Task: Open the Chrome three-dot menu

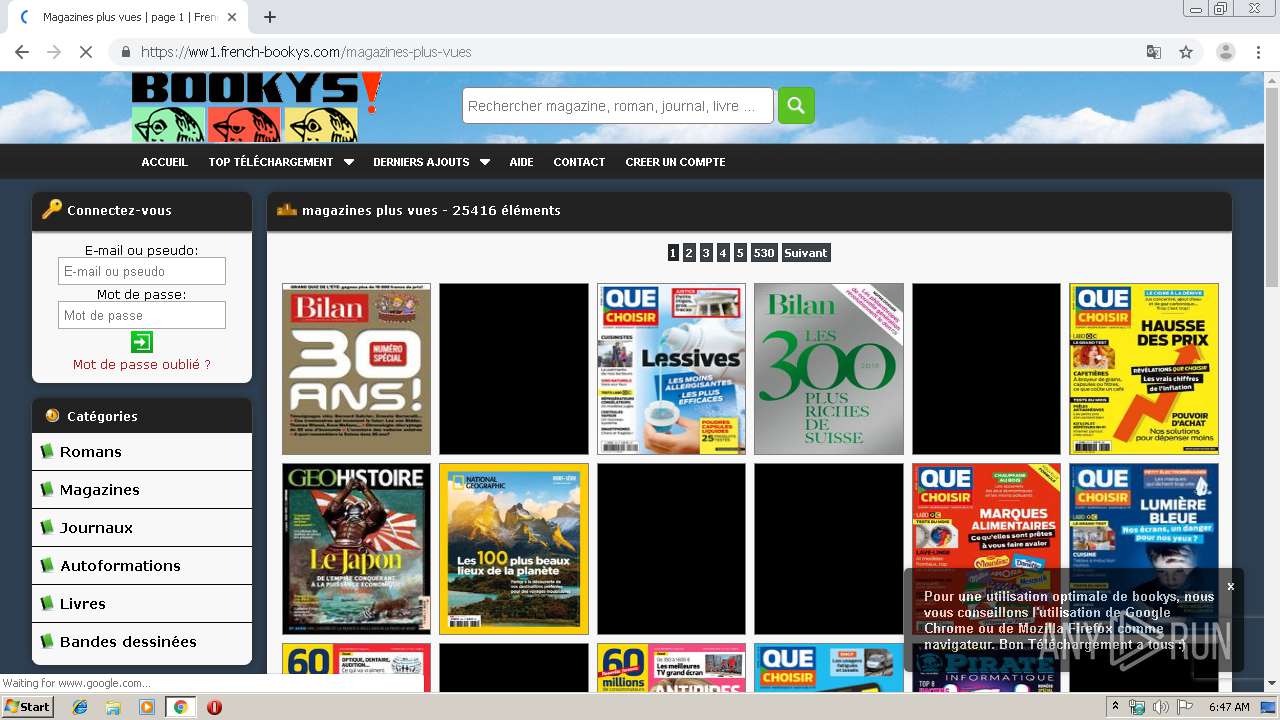Action: click(1259, 52)
